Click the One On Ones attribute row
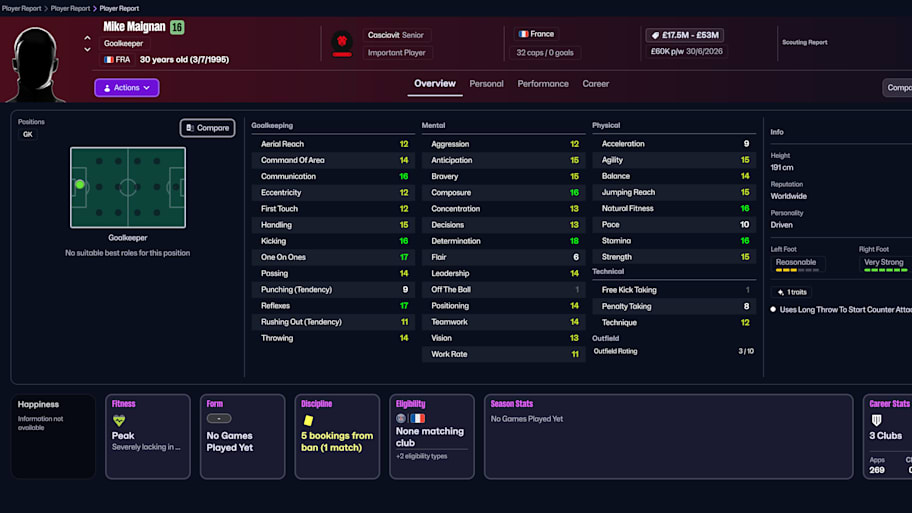 [x=333, y=257]
